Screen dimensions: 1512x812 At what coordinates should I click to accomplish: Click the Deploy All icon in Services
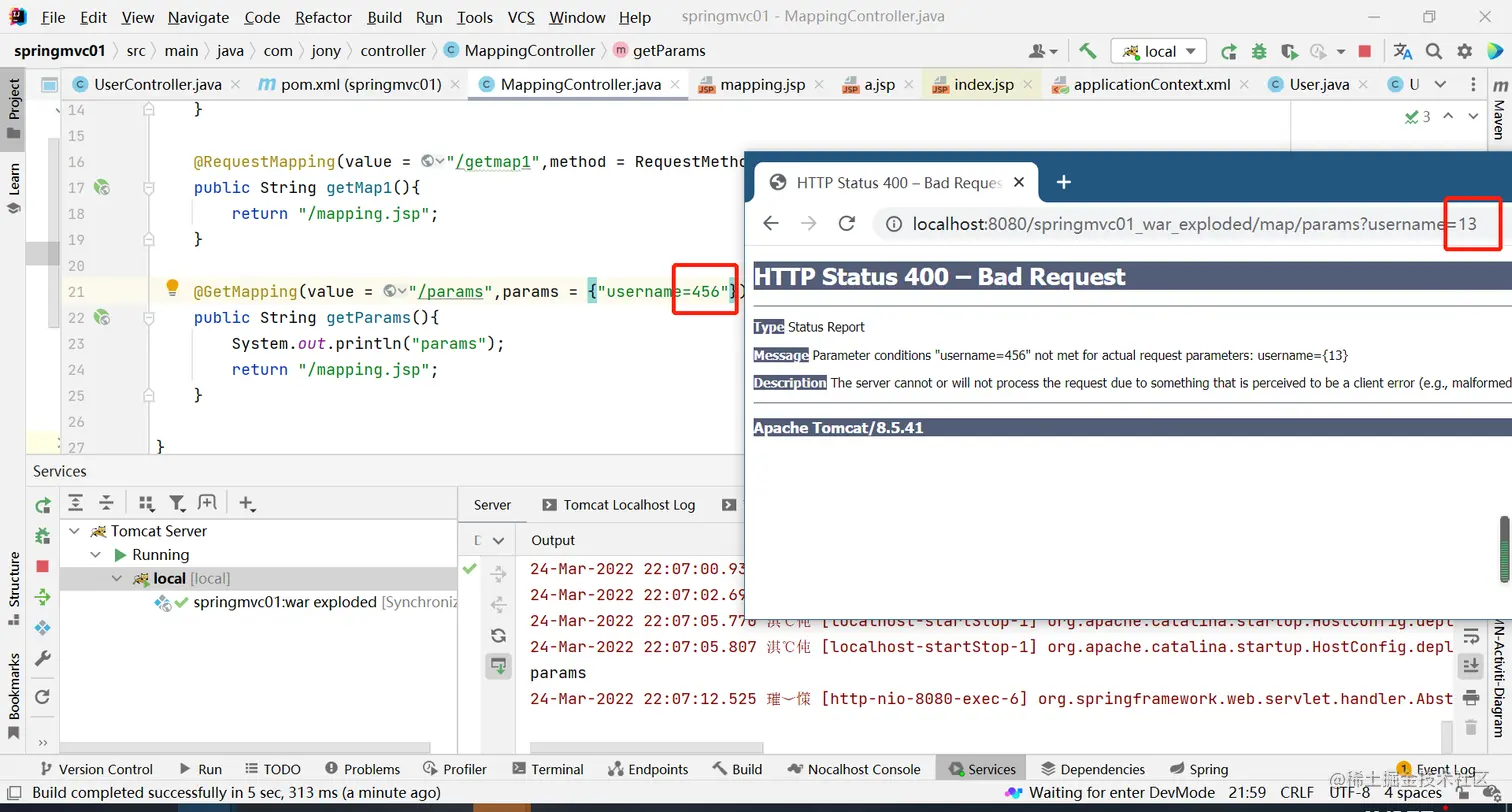(x=42, y=597)
